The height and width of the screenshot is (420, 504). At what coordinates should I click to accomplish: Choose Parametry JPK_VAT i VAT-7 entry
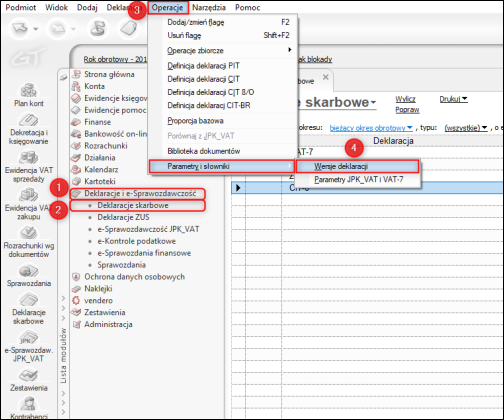[357, 179]
